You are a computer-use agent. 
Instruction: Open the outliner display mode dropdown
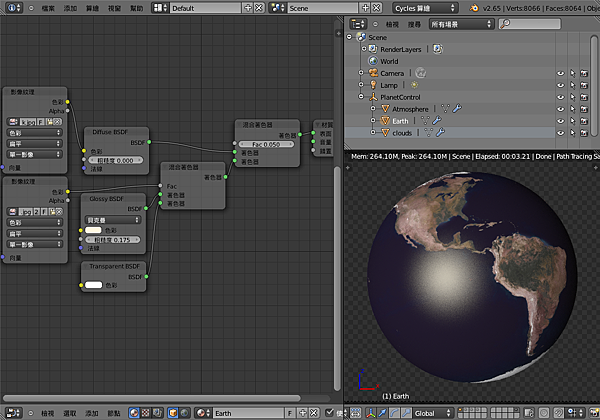(x=461, y=24)
